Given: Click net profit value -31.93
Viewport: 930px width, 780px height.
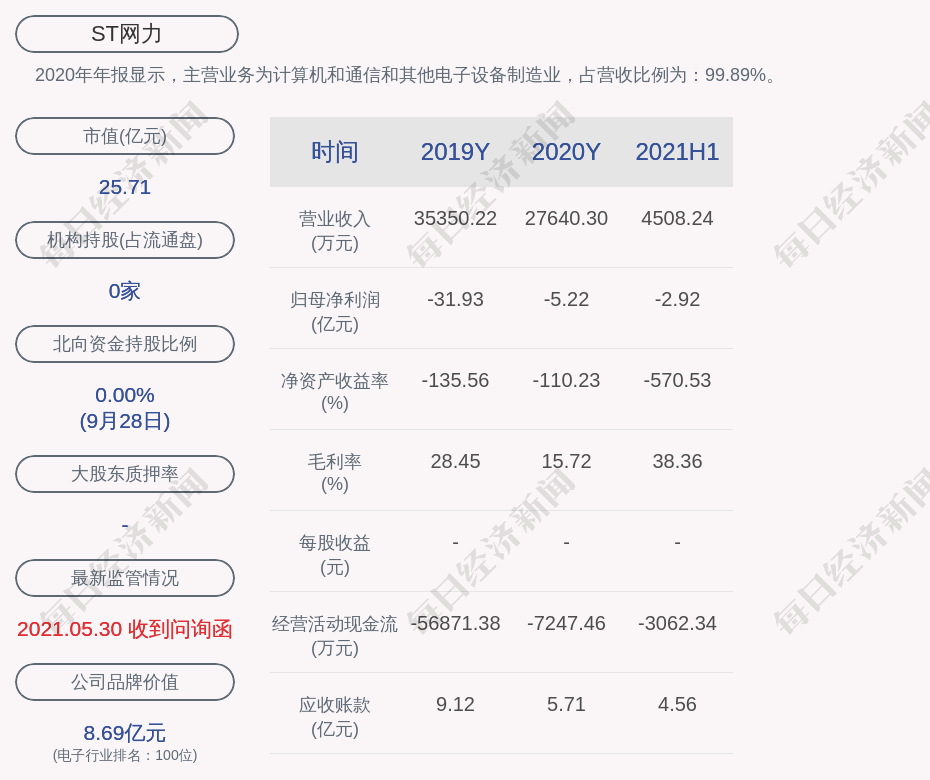Looking at the screenshot, I should tap(455, 300).
